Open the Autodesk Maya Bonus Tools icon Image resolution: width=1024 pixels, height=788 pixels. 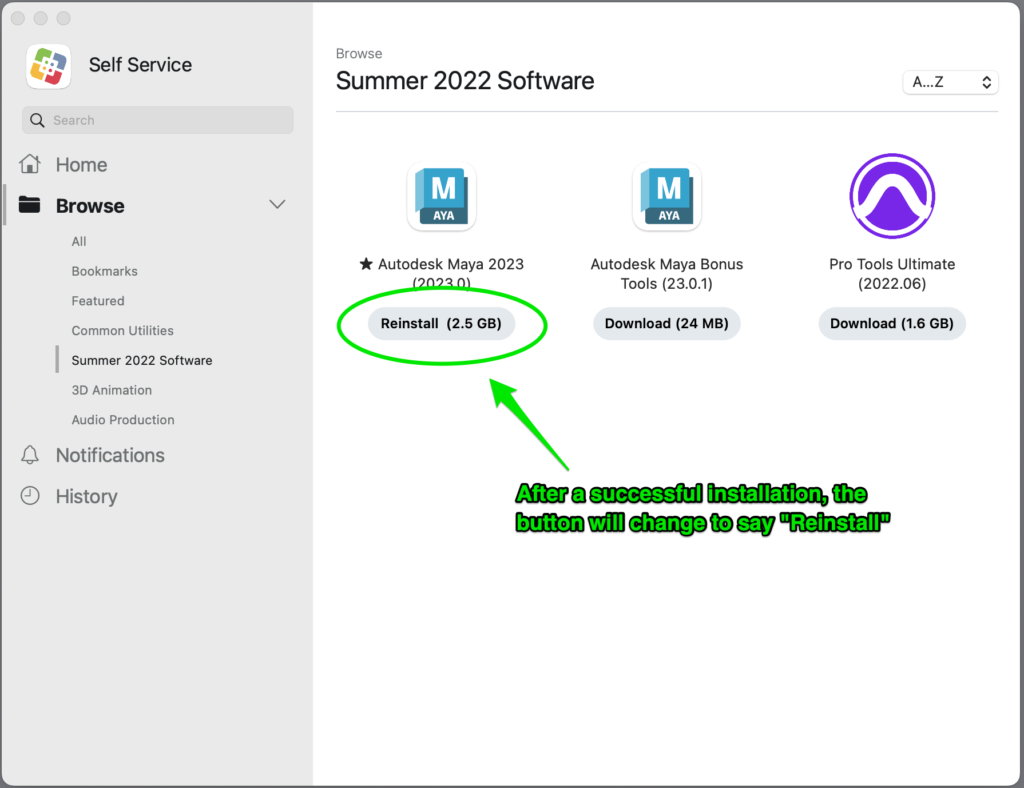[667, 197]
